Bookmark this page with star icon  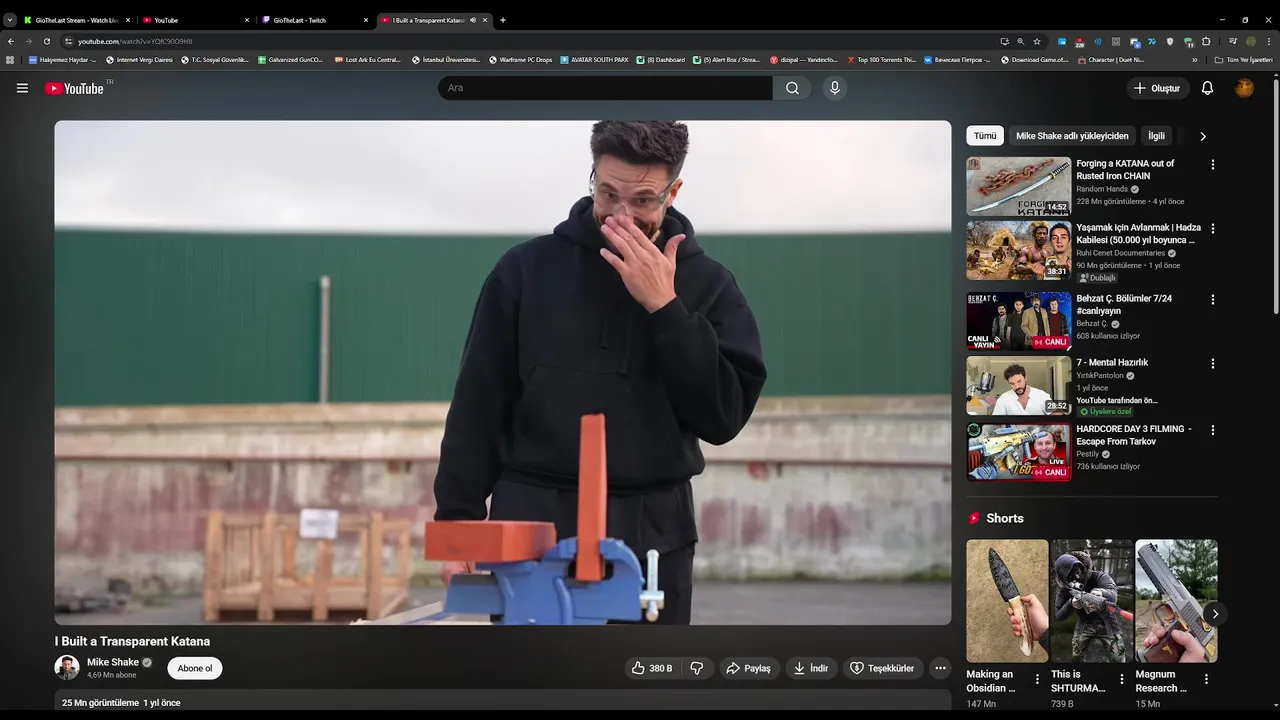point(1037,41)
